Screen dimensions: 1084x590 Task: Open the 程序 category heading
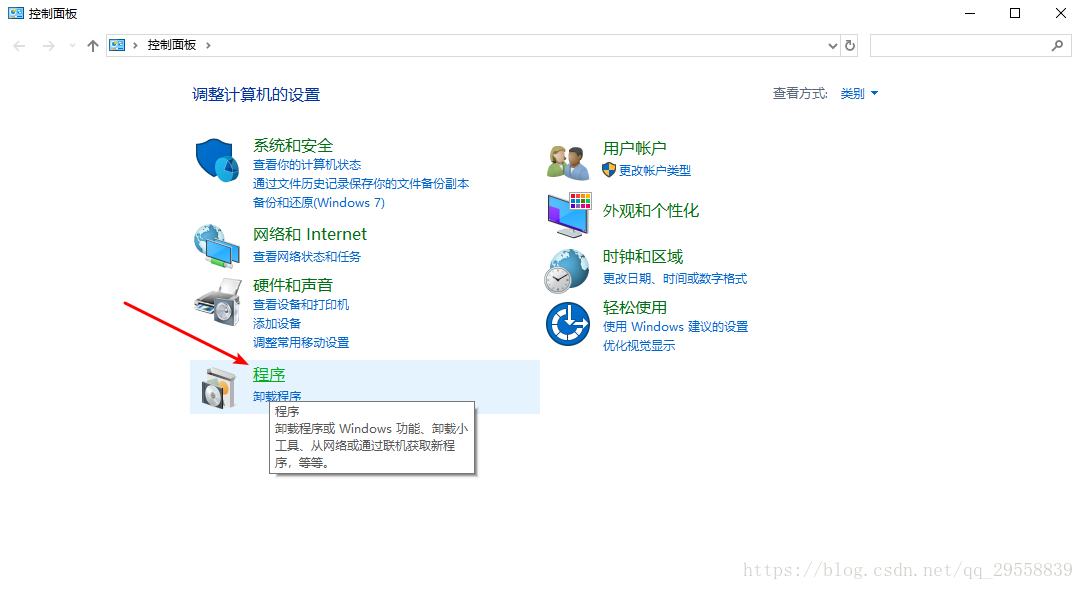click(x=269, y=375)
